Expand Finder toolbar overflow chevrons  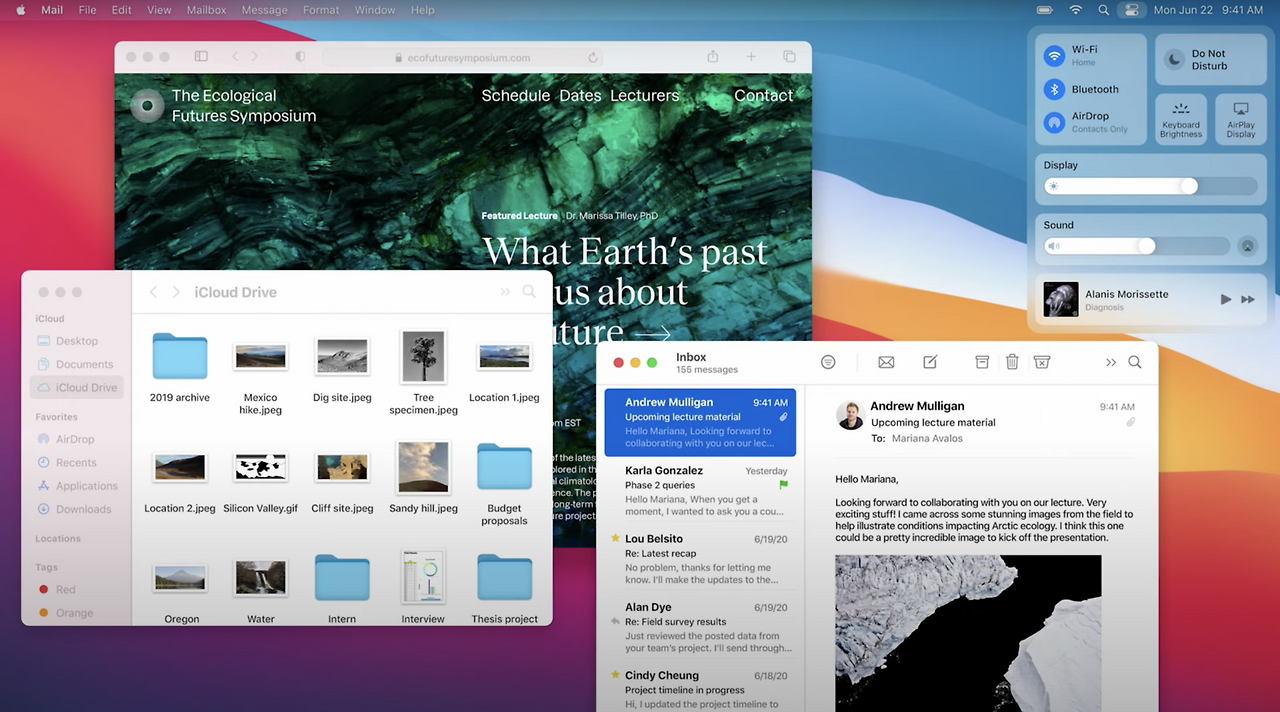505,292
